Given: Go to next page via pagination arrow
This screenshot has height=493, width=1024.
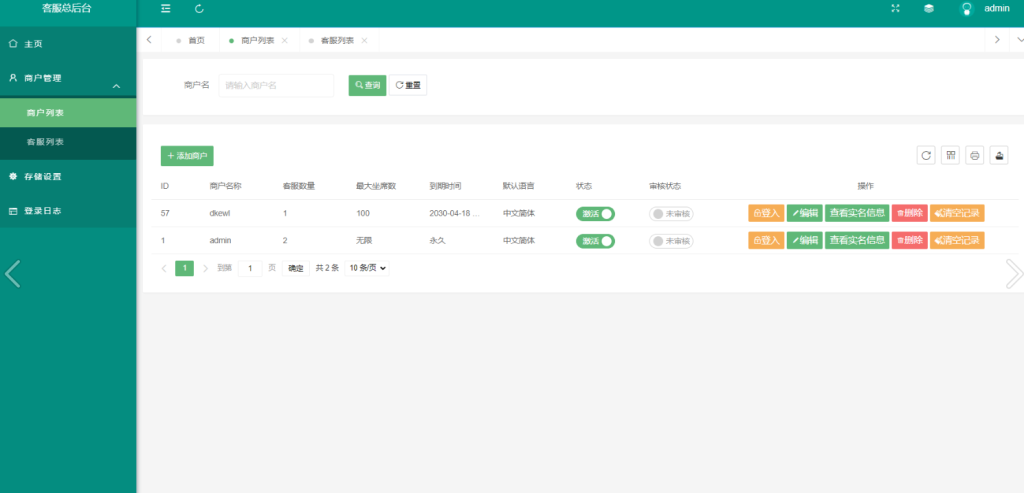Looking at the screenshot, I should click(x=205, y=268).
